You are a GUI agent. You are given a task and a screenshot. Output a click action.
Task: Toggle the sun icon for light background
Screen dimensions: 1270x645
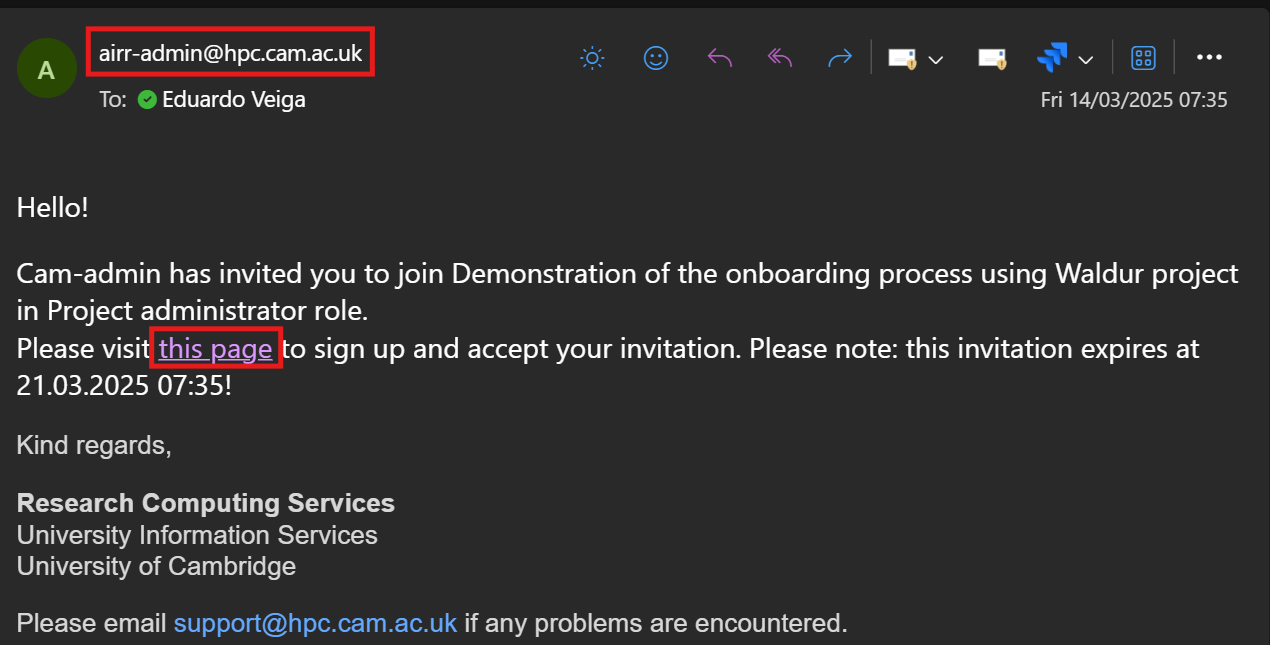[x=592, y=58]
